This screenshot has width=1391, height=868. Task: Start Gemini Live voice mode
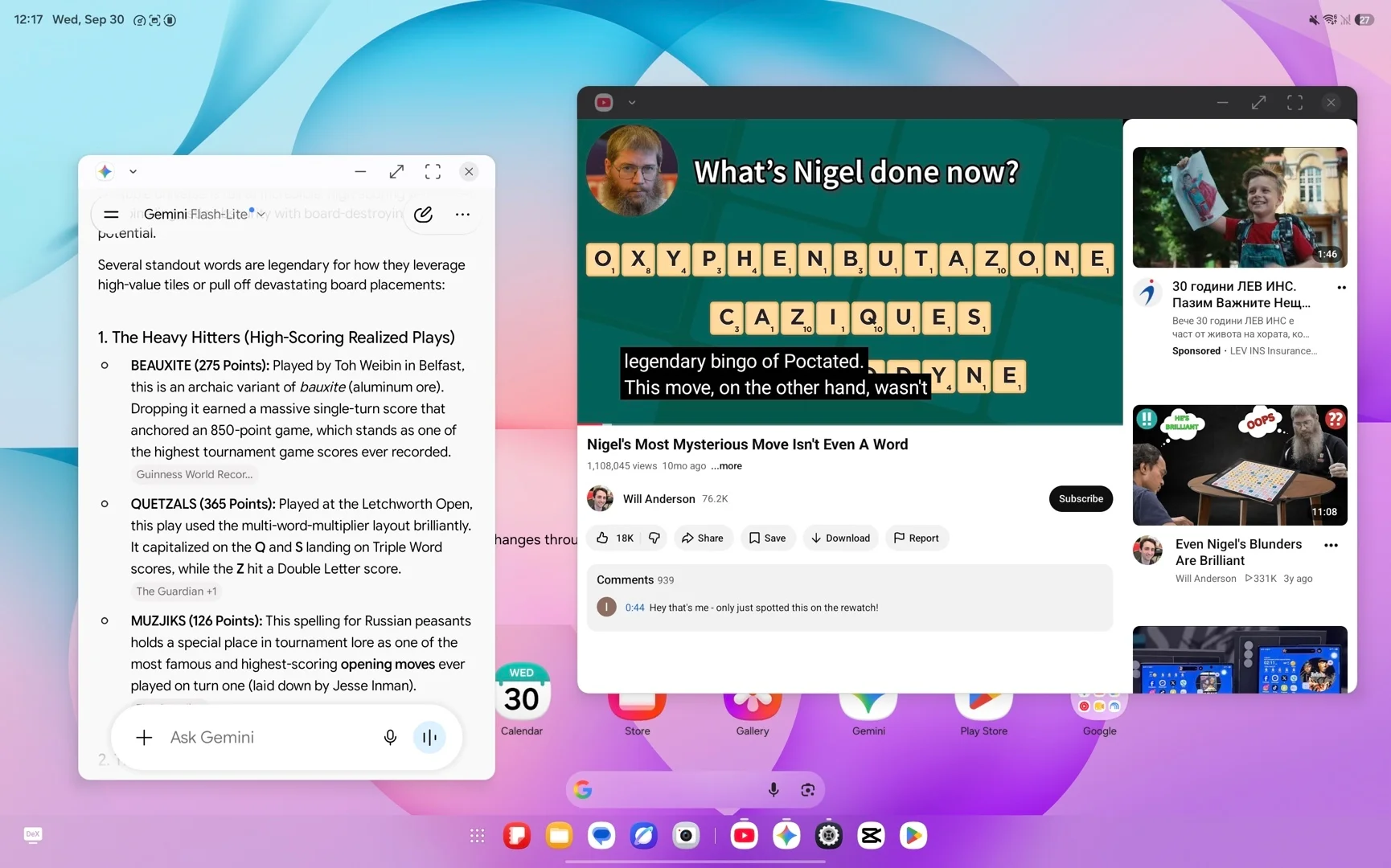tap(429, 737)
